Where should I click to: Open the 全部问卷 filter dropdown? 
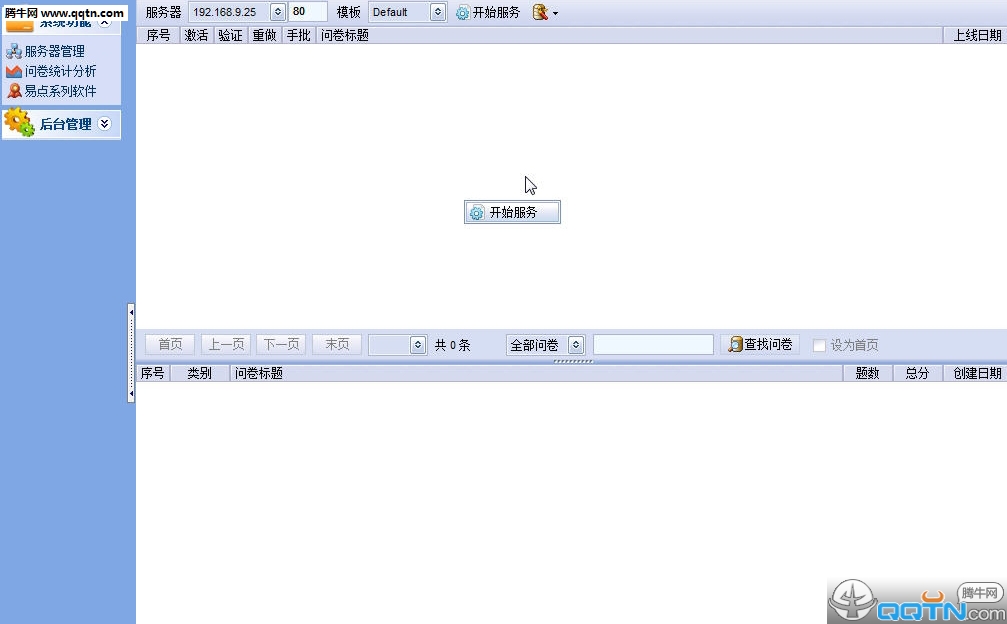pos(576,345)
